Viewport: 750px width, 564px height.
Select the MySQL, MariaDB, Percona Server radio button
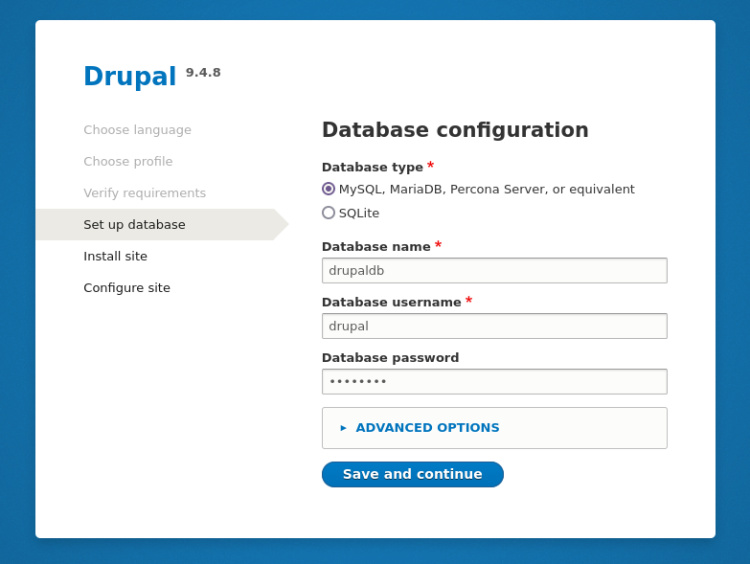click(328, 189)
